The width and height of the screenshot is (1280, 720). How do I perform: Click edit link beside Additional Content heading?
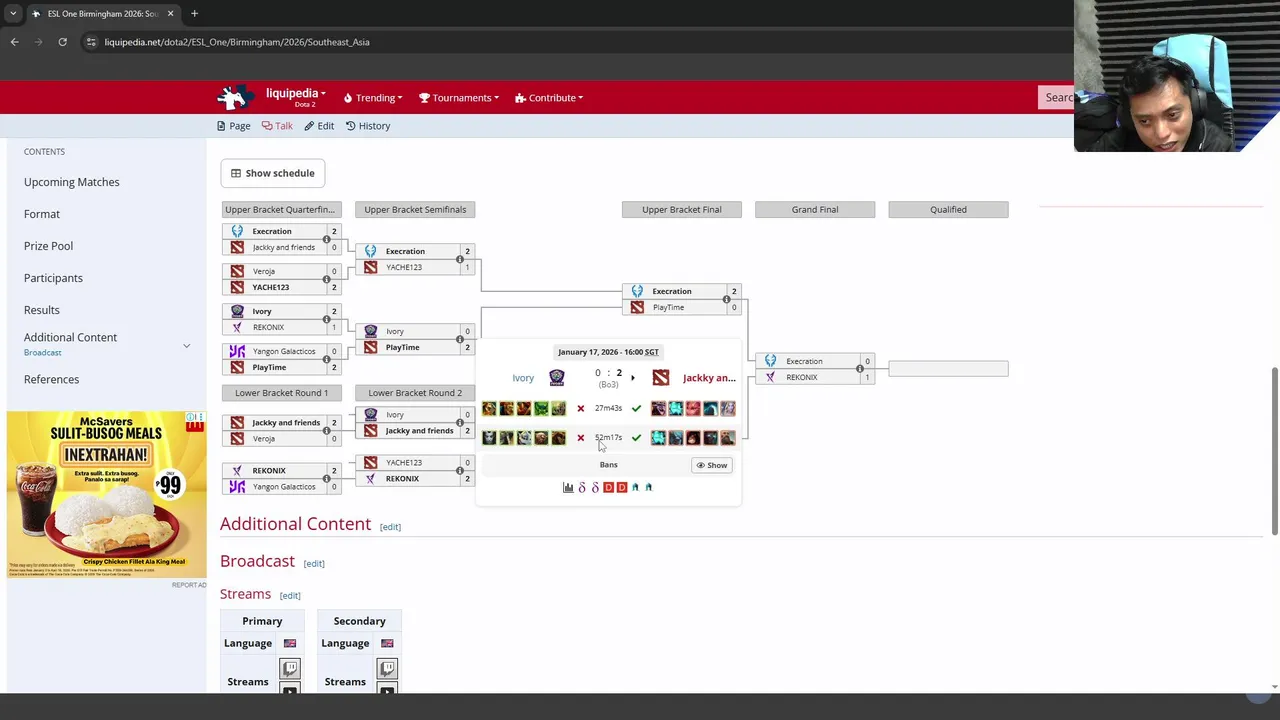tap(390, 527)
